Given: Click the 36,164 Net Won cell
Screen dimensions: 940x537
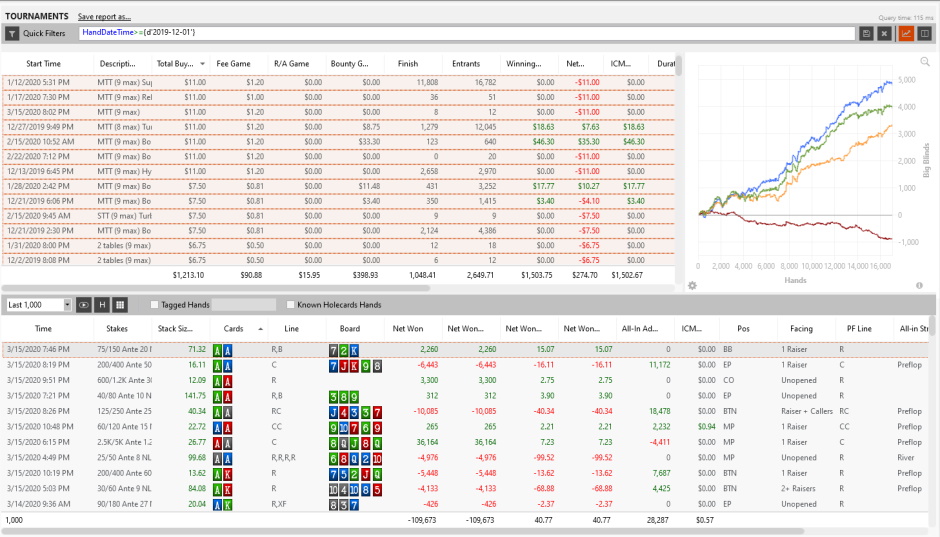Looking at the screenshot, I should 427,442.
